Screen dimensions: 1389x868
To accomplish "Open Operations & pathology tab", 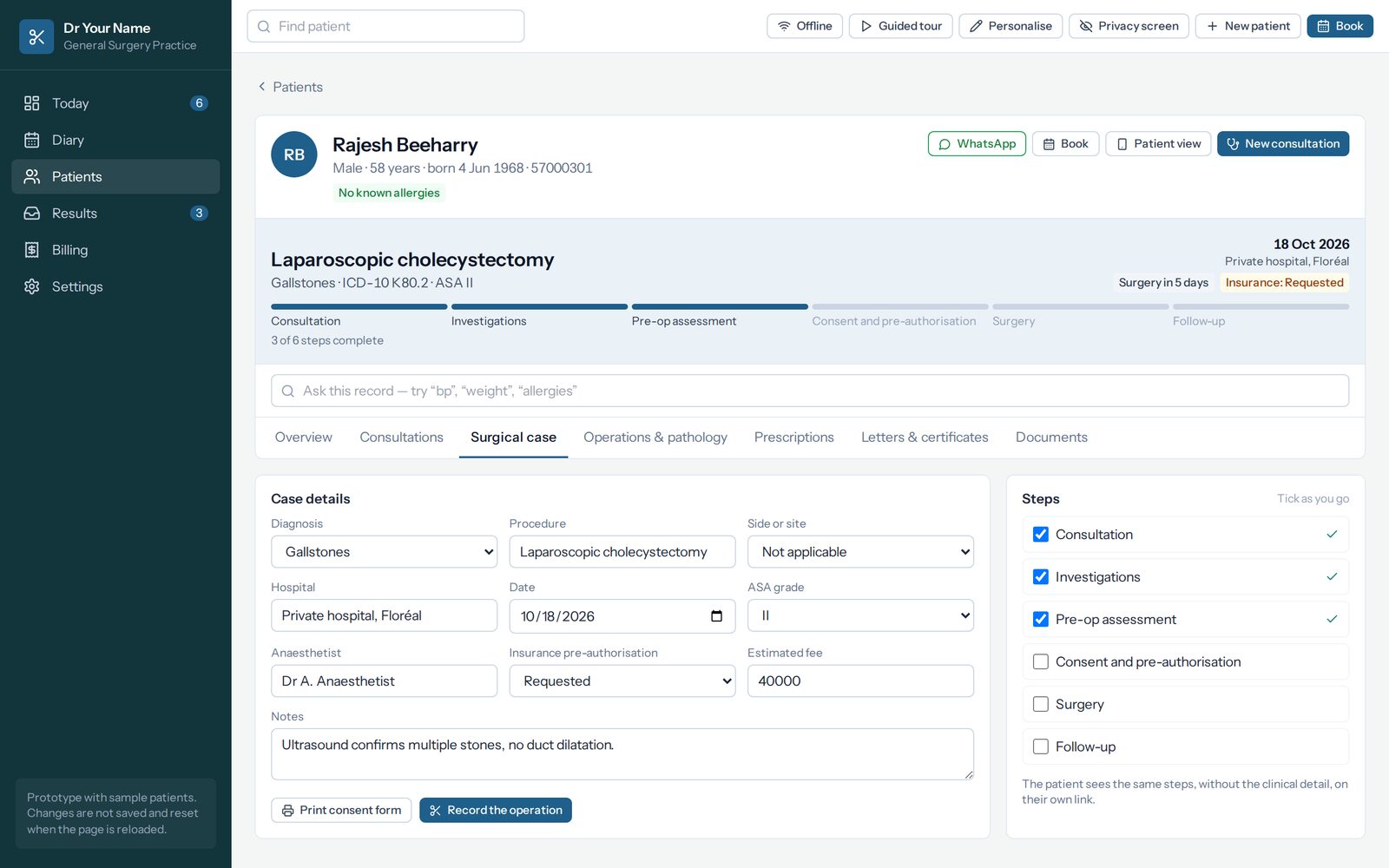I will 655,437.
